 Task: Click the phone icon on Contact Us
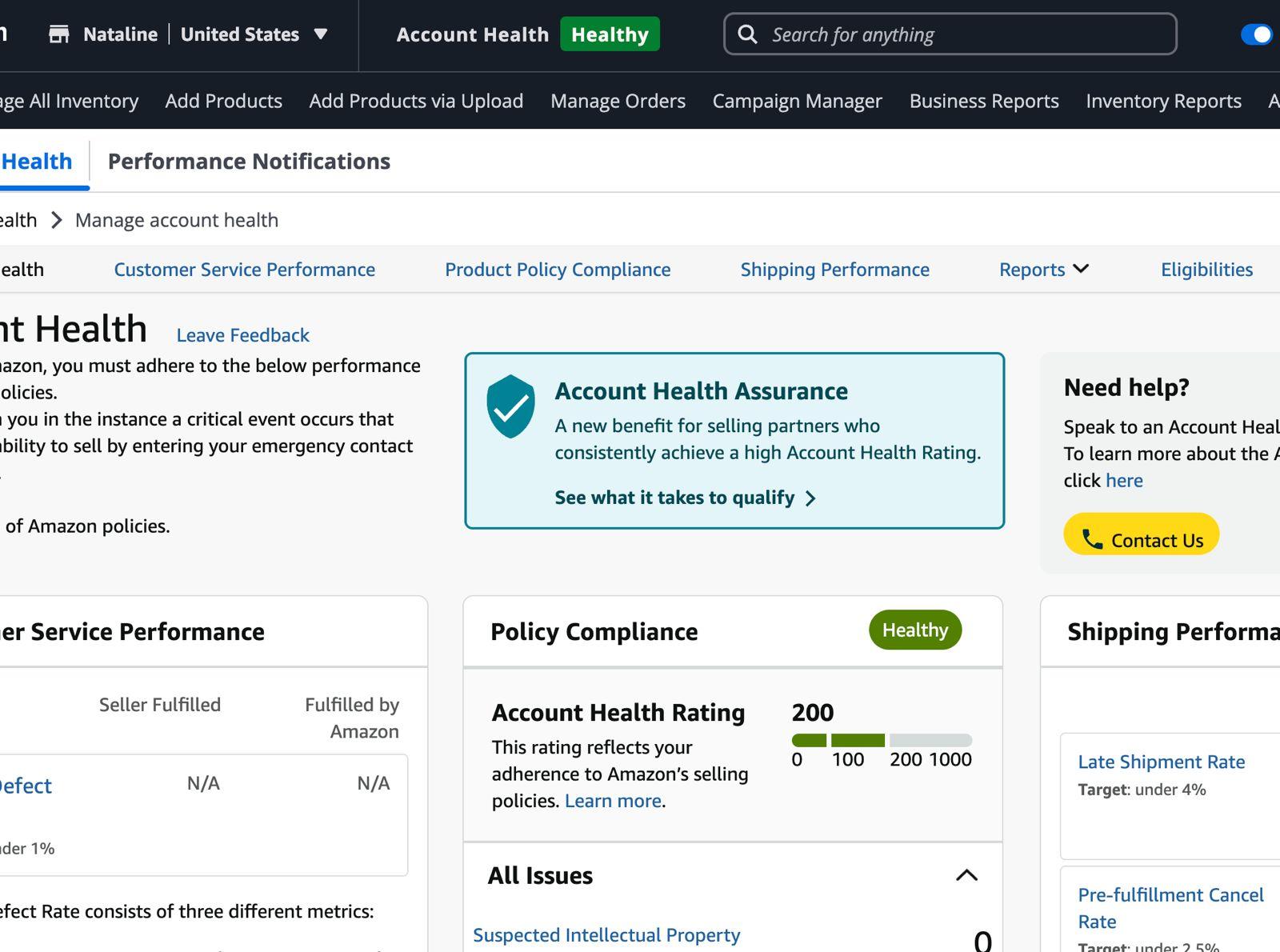[x=1092, y=539]
